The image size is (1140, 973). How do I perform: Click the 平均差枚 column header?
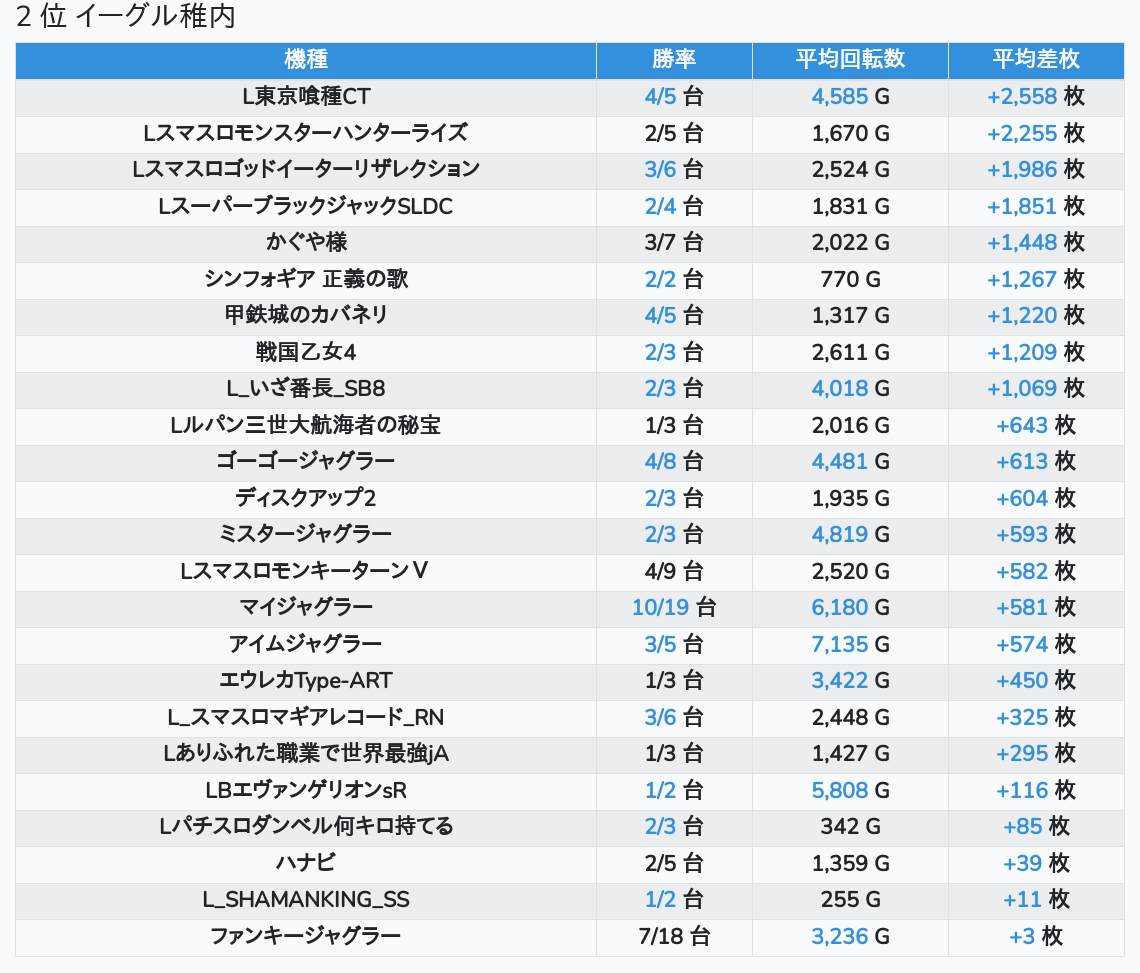point(1036,59)
